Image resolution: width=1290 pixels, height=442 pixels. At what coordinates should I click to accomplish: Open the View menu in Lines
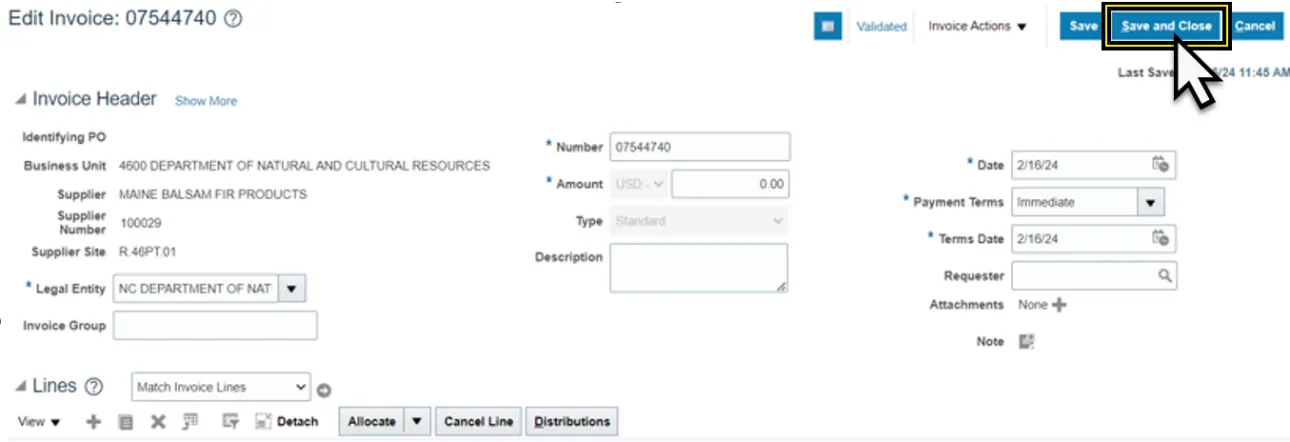point(39,422)
